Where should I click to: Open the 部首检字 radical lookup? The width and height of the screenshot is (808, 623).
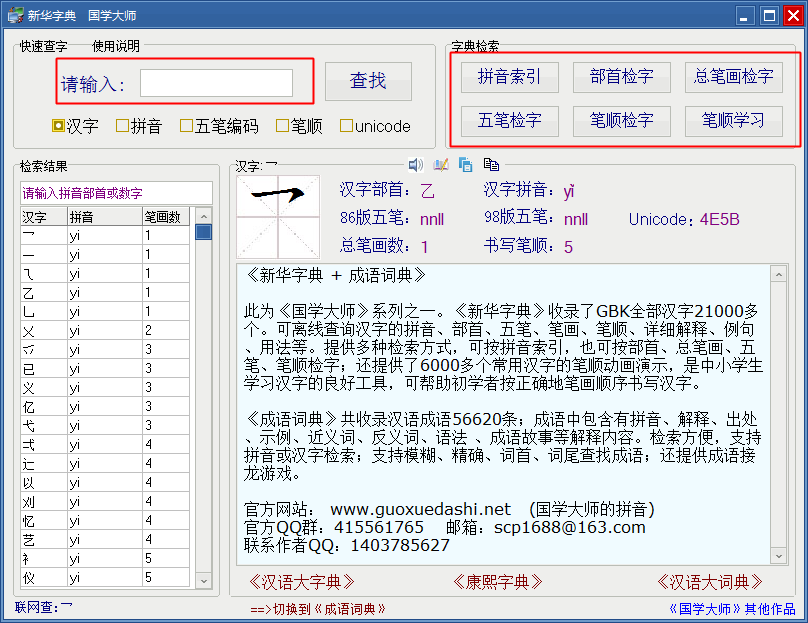pyautogui.click(x=621, y=77)
